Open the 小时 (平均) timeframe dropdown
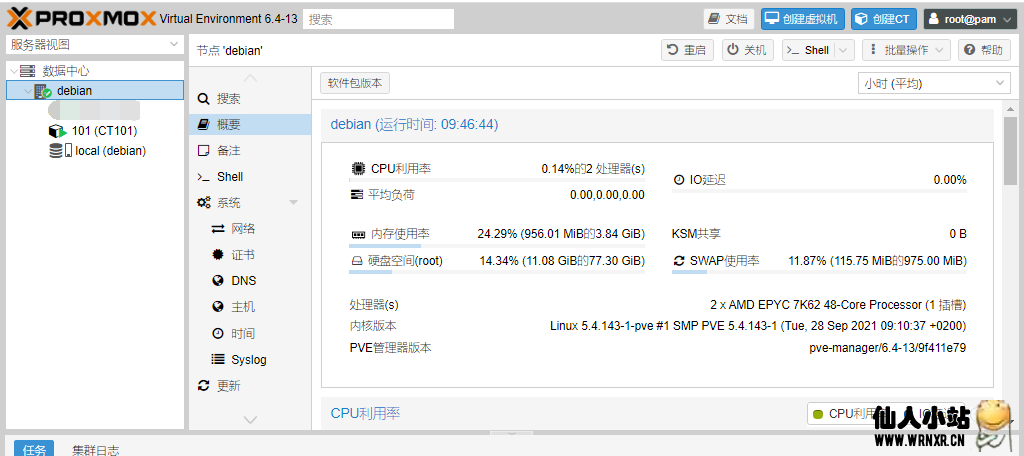 [934, 83]
